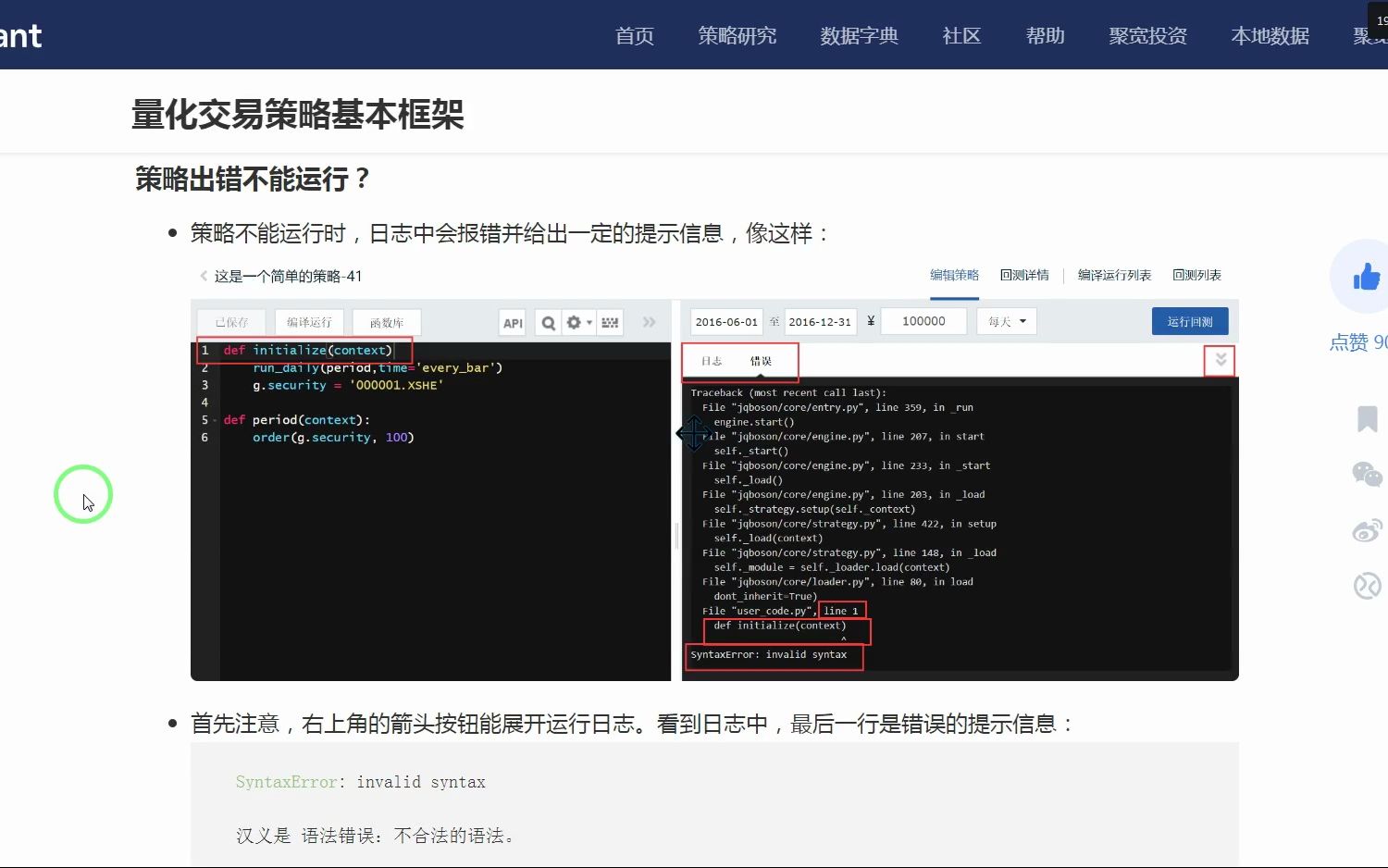Image resolution: width=1388 pixels, height=868 pixels.
Task: Select the 编辑策略 tab
Action: point(954,275)
